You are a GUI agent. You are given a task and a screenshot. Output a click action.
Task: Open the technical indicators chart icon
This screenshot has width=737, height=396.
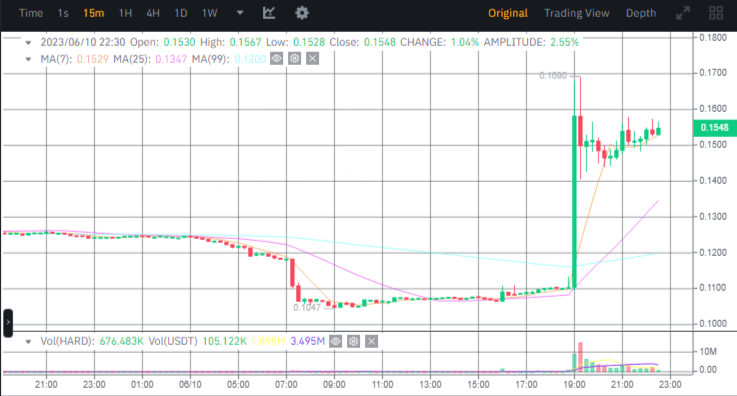[269, 13]
